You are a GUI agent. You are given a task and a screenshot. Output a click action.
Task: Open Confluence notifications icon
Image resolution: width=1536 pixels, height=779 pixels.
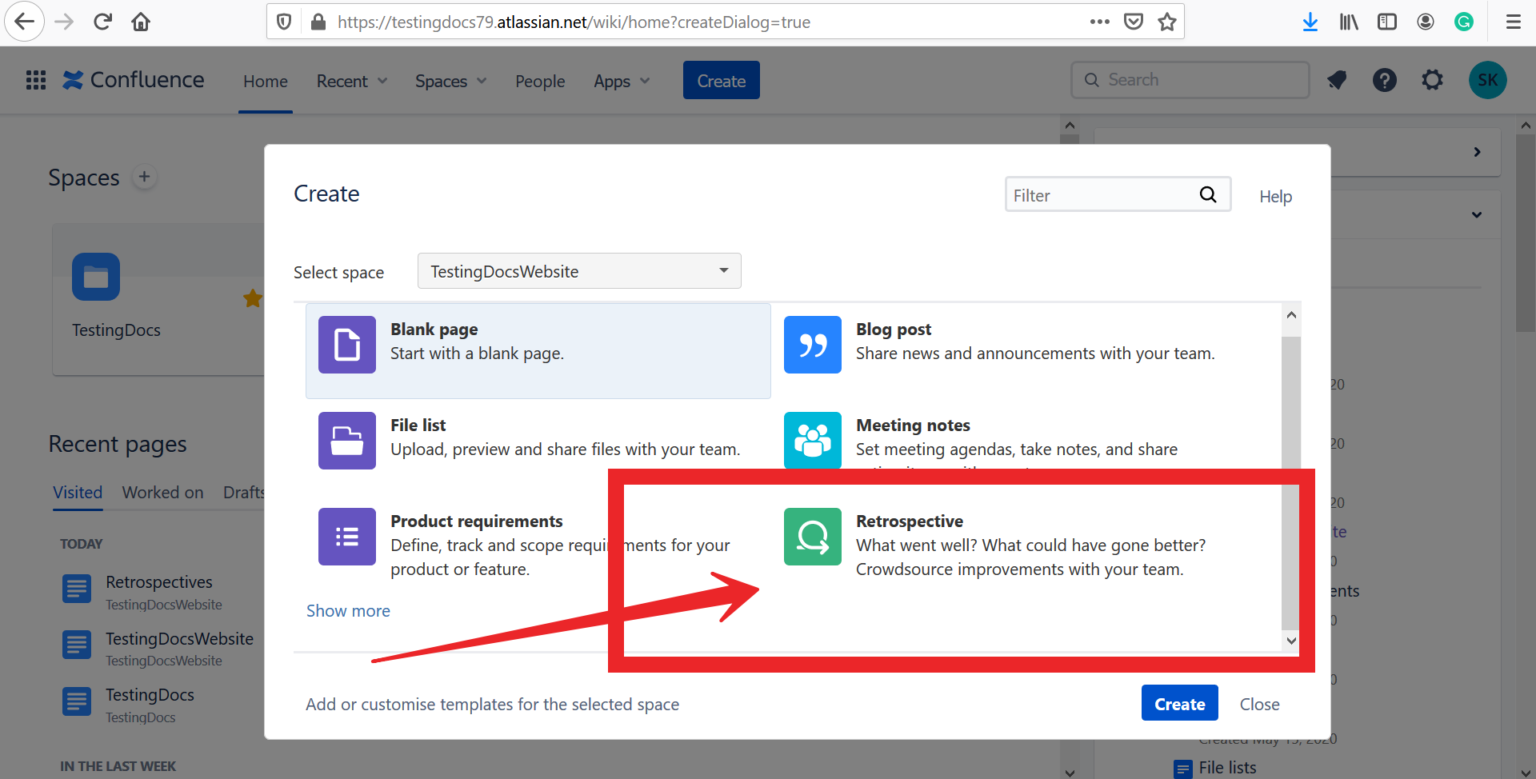click(x=1337, y=81)
